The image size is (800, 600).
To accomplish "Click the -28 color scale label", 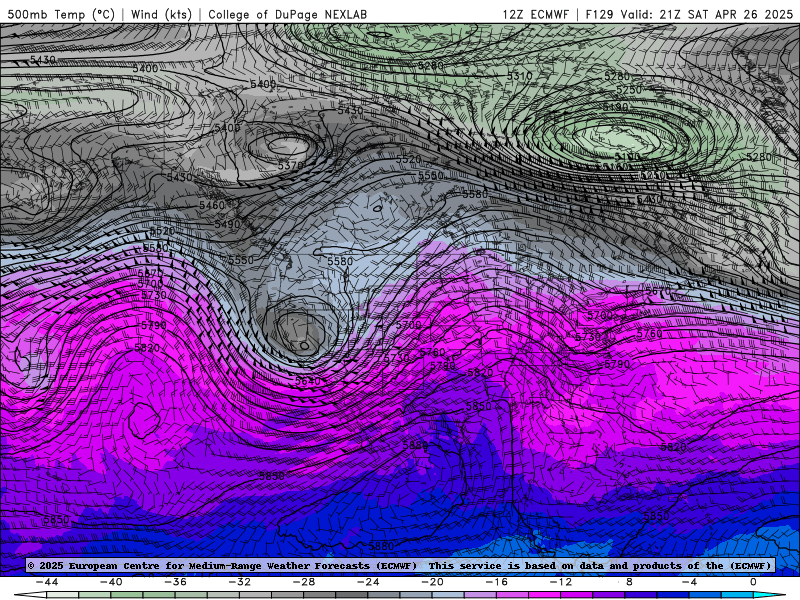I will click(x=304, y=582).
